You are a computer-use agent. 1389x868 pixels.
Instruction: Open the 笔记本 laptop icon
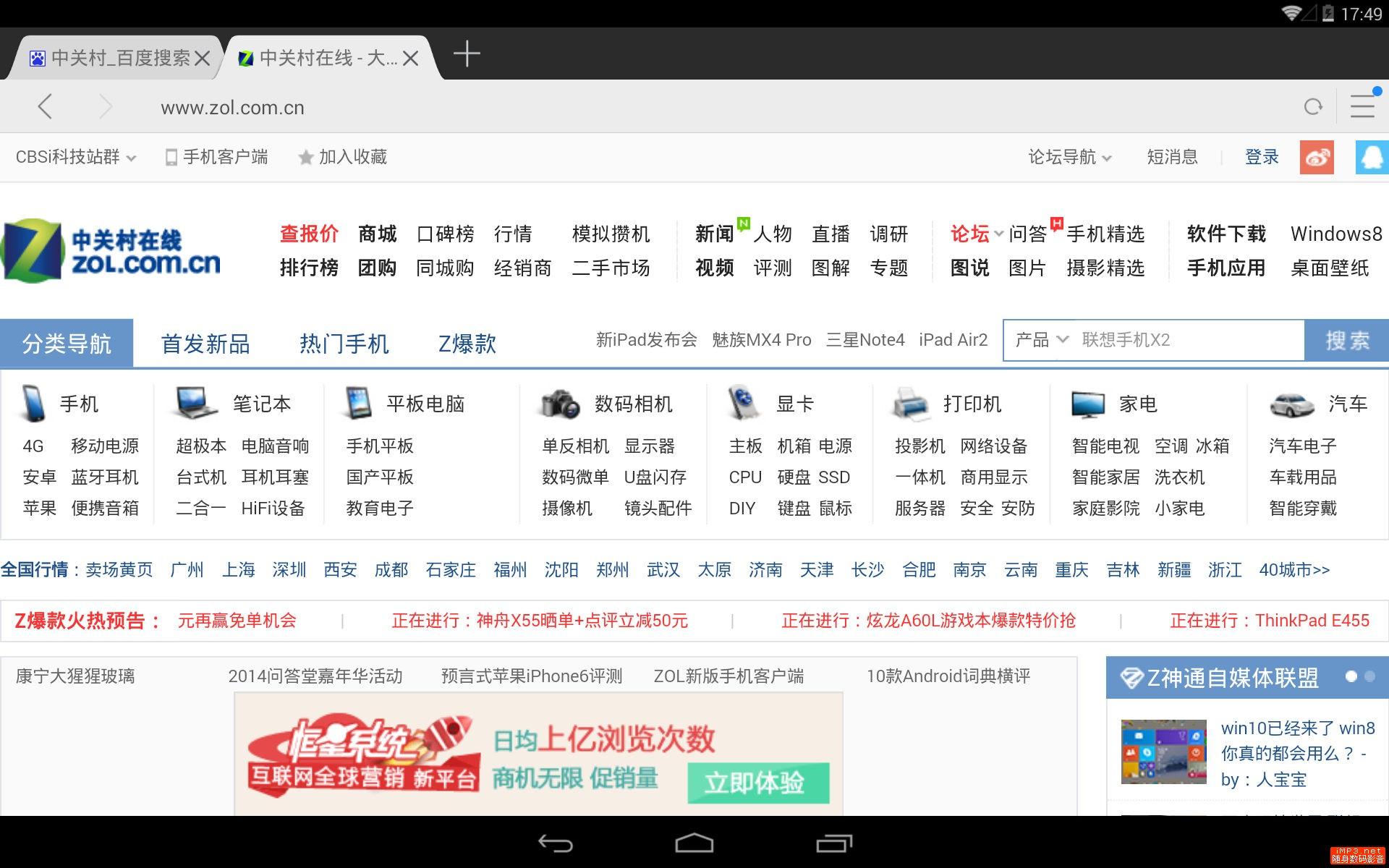click(194, 403)
